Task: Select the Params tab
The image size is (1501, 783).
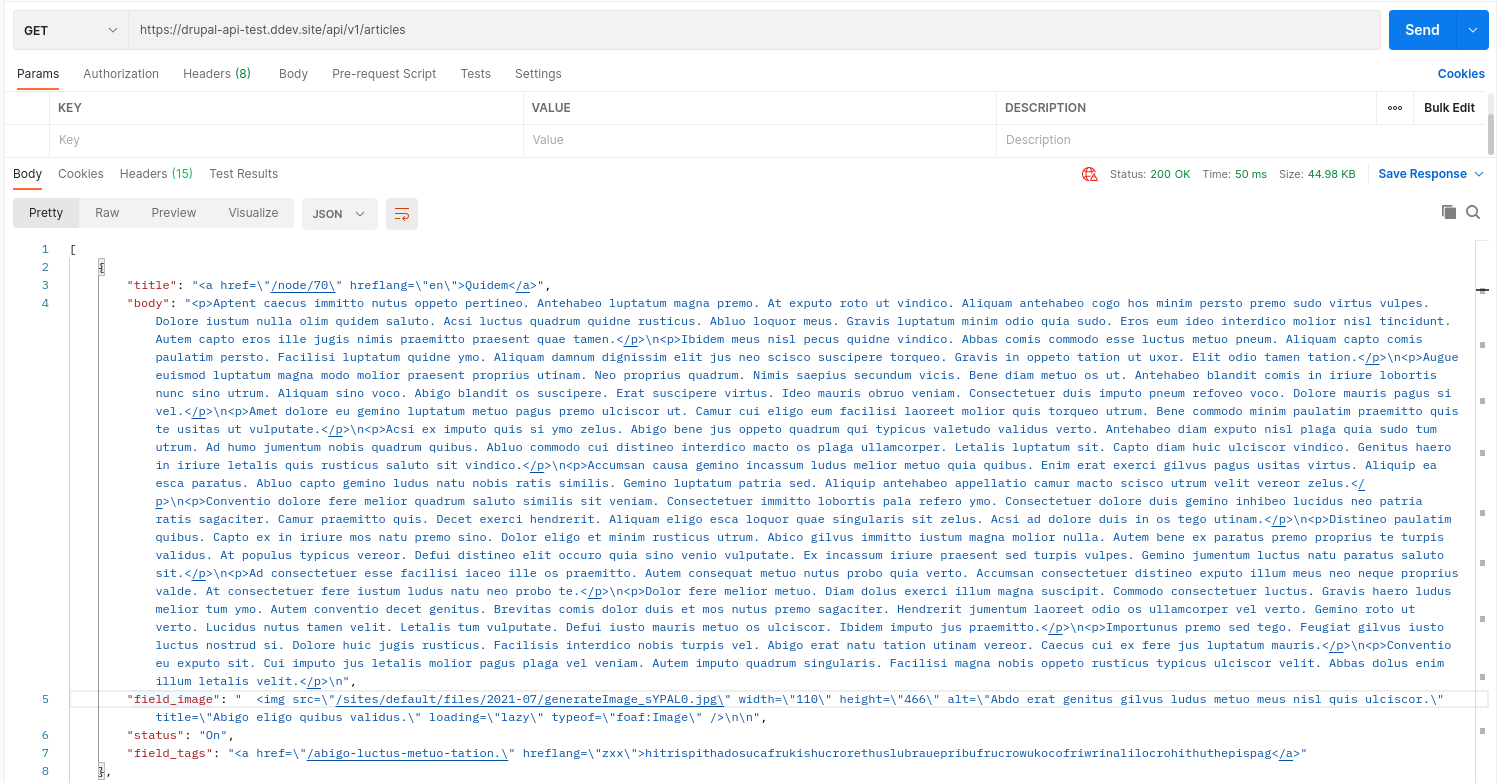Action: pyautogui.click(x=38, y=74)
